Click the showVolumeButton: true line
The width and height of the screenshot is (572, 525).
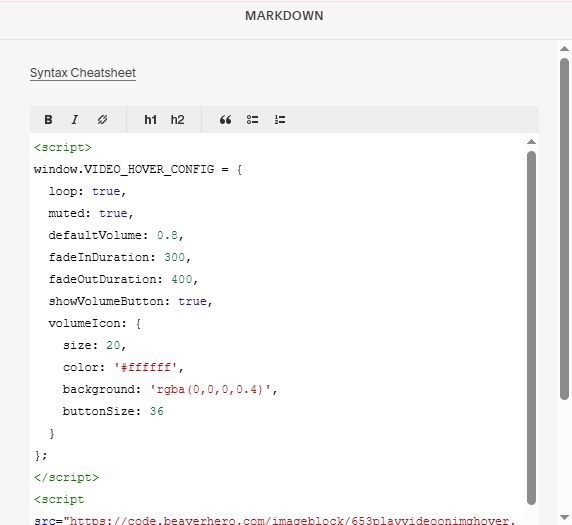(130, 301)
